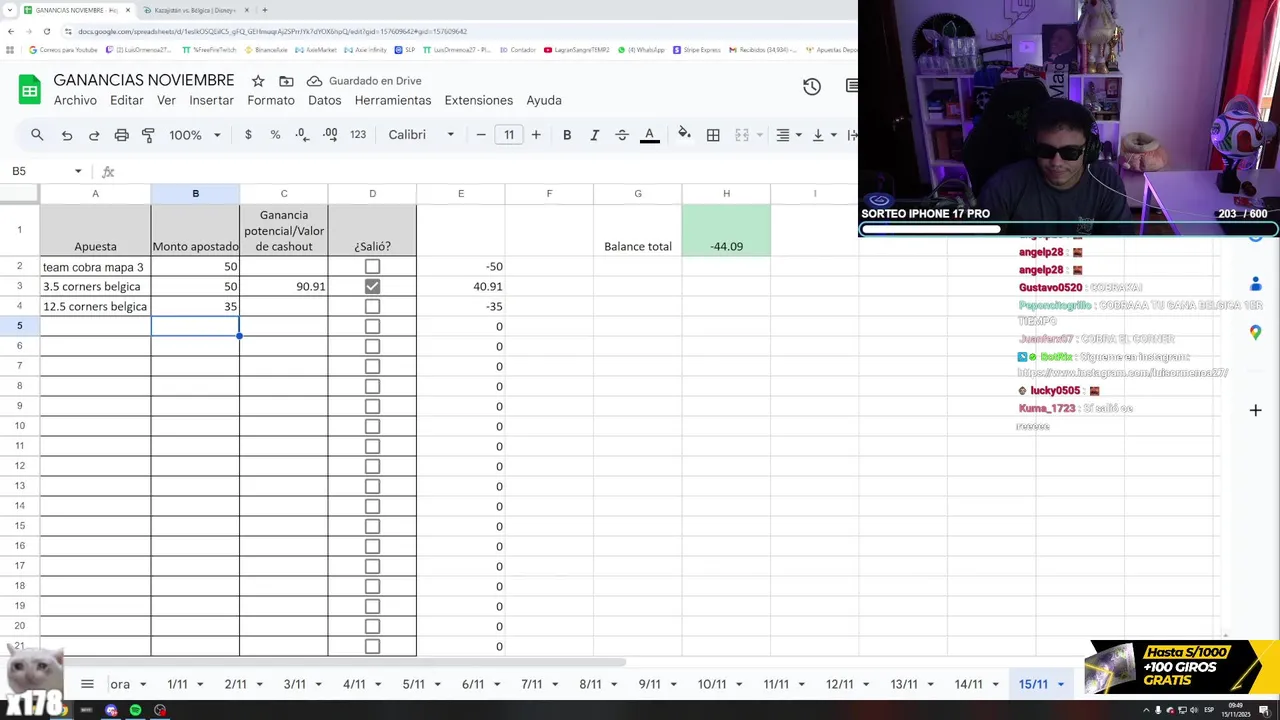Tick the checkbox in row 6
The width and height of the screenshot is (1280, 720).
click(372, 346)
